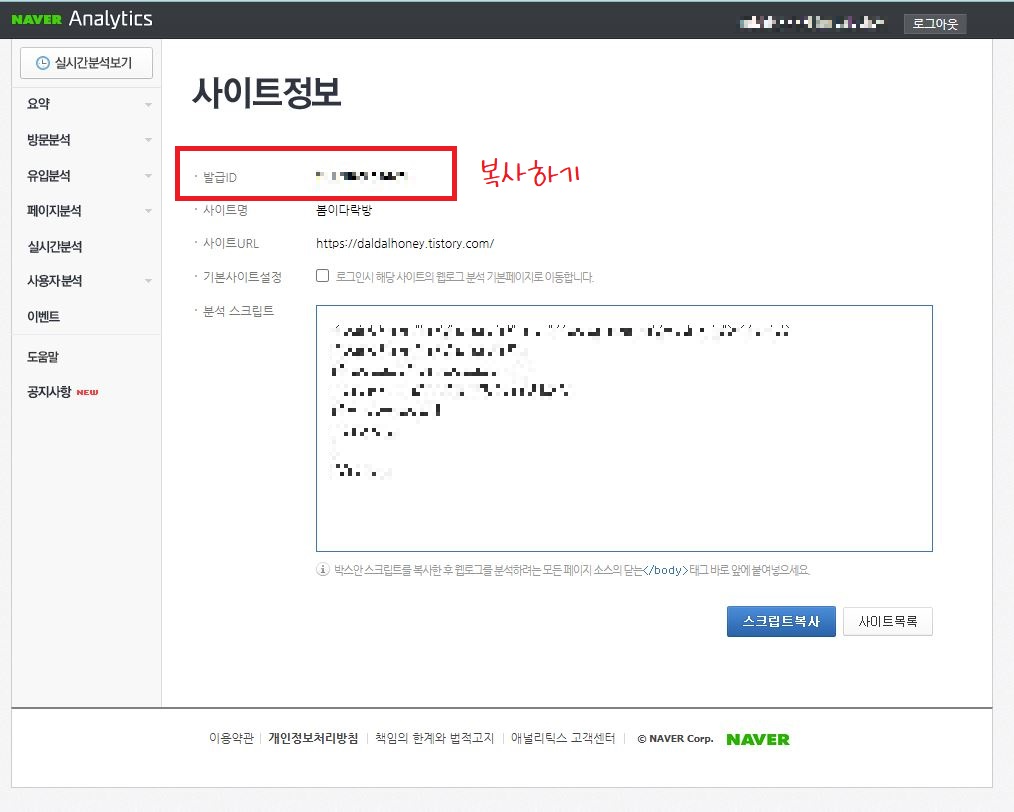Expand the 요약 menu arrow
Screen dimensions: 1014x812
click(x=148, y=105)
